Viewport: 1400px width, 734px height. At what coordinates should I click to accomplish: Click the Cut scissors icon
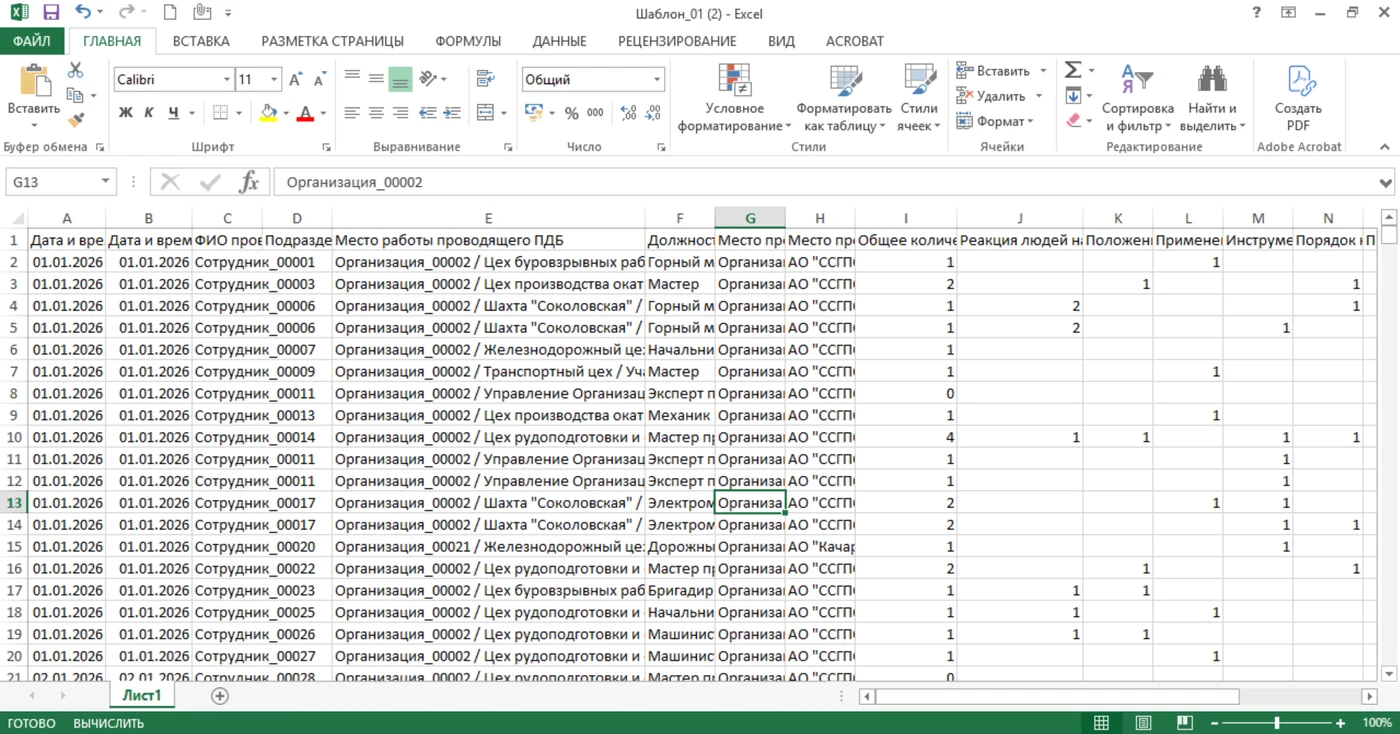click(75, 71)
